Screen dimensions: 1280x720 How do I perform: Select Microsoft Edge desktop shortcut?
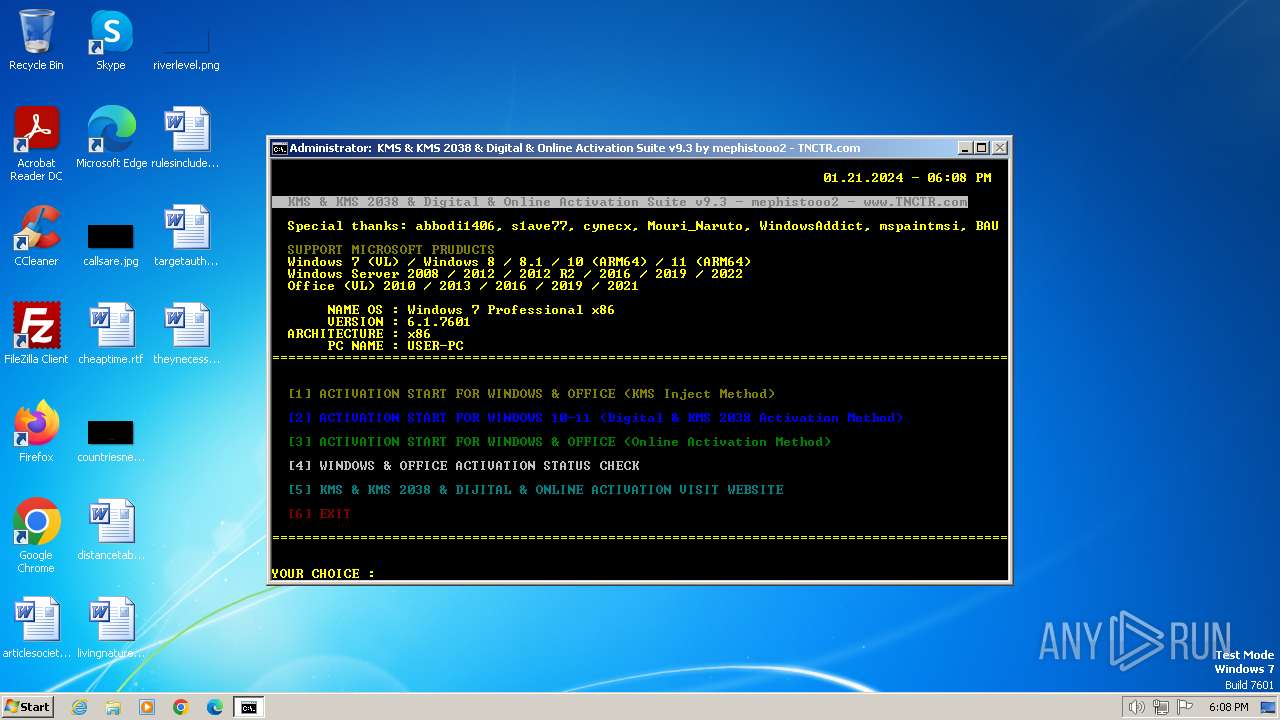click(x=111, y=137)
